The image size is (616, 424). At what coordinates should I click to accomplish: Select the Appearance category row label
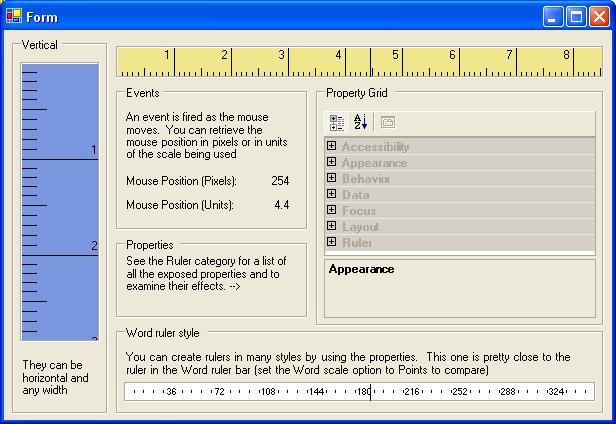(x=374, y=163)
